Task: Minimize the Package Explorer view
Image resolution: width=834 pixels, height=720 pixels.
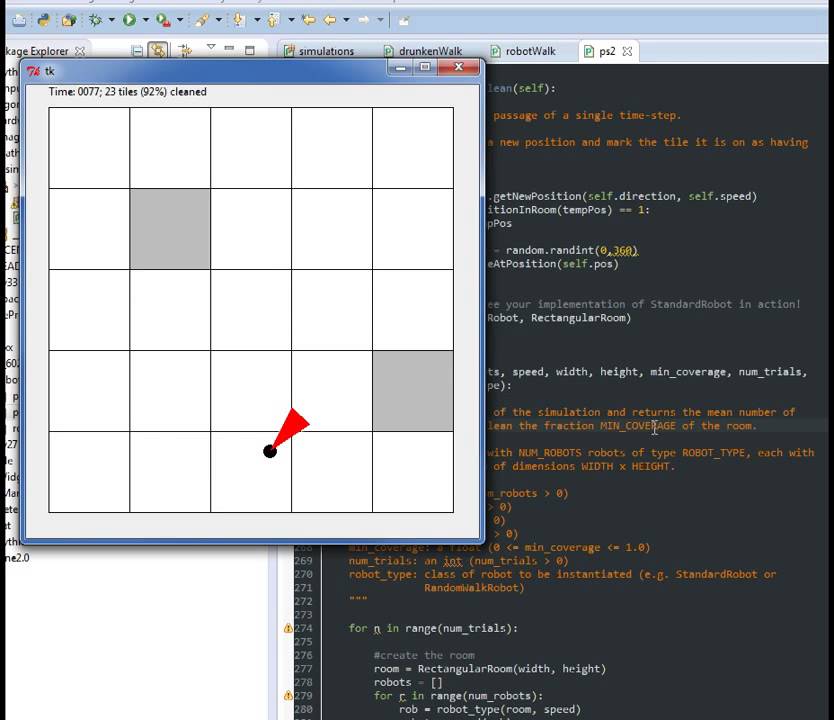Action: [229, 48]
